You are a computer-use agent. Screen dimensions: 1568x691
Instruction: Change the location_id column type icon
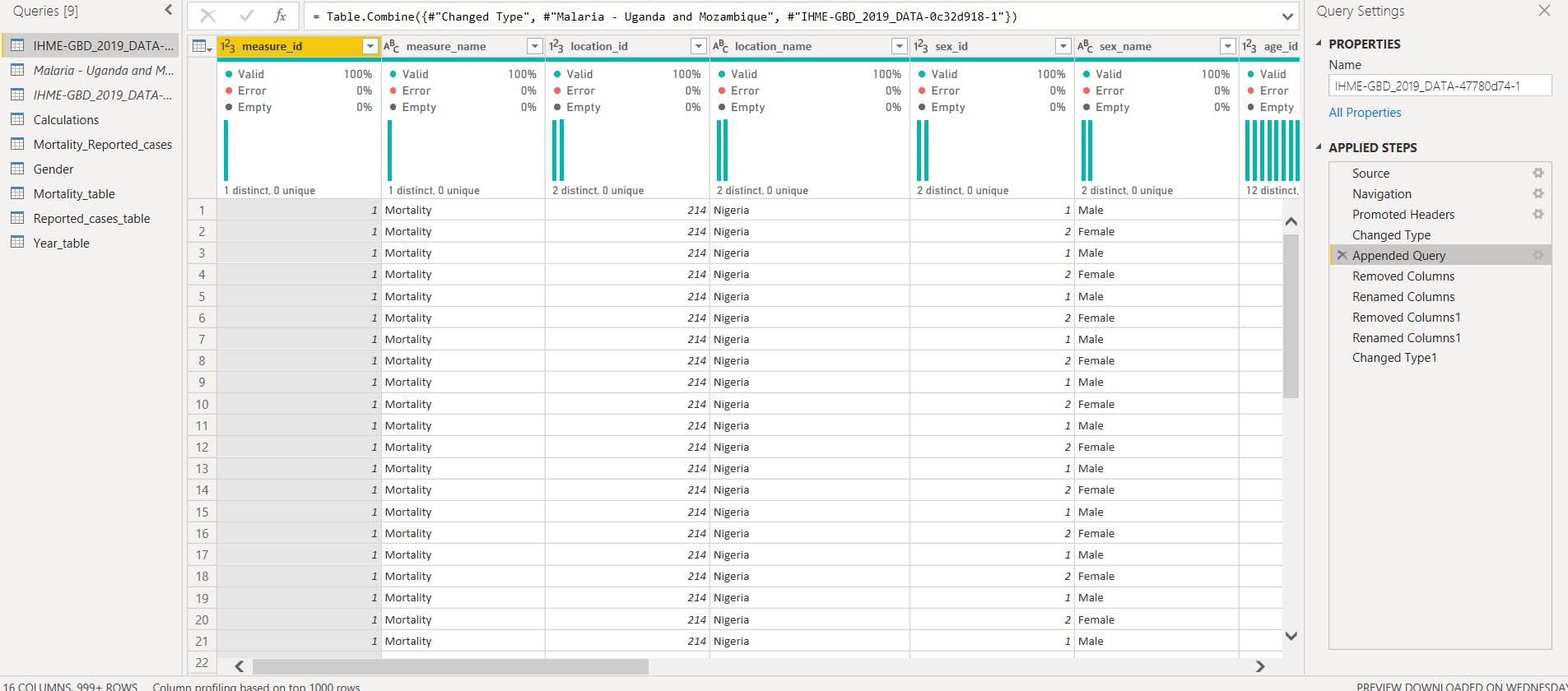(x=556, y=46)
